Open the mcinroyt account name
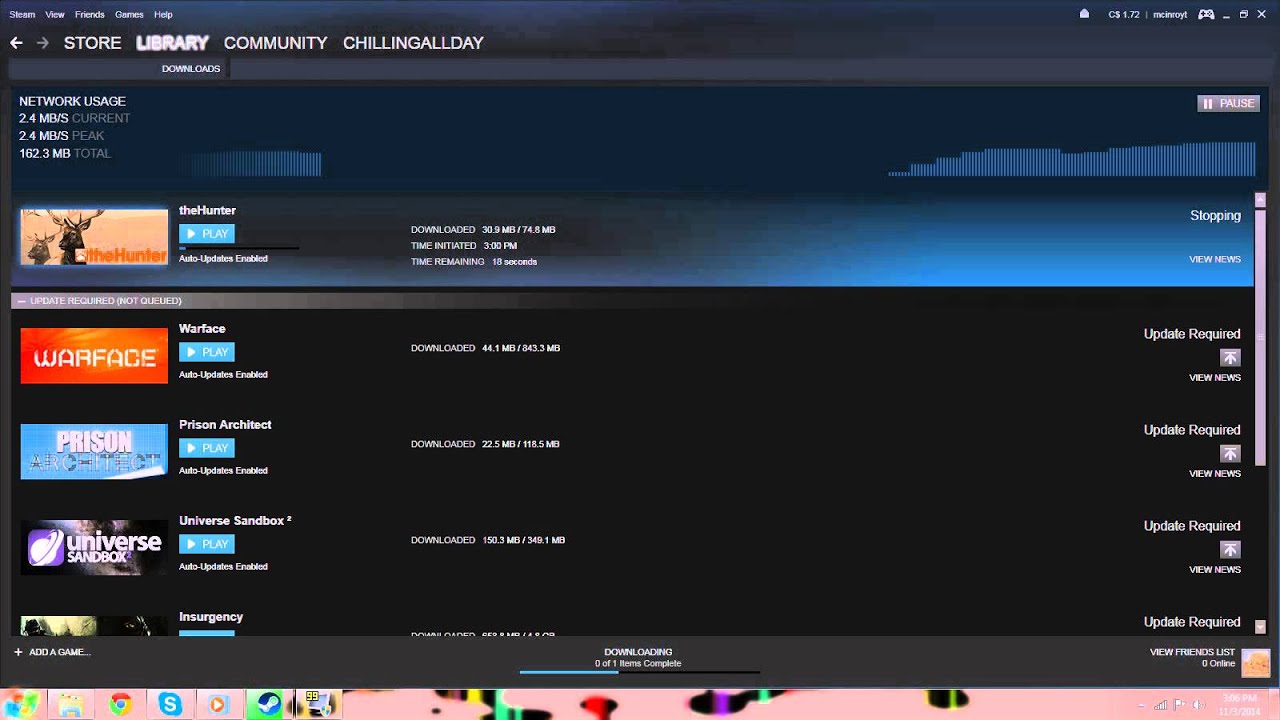 (1170, 15)
